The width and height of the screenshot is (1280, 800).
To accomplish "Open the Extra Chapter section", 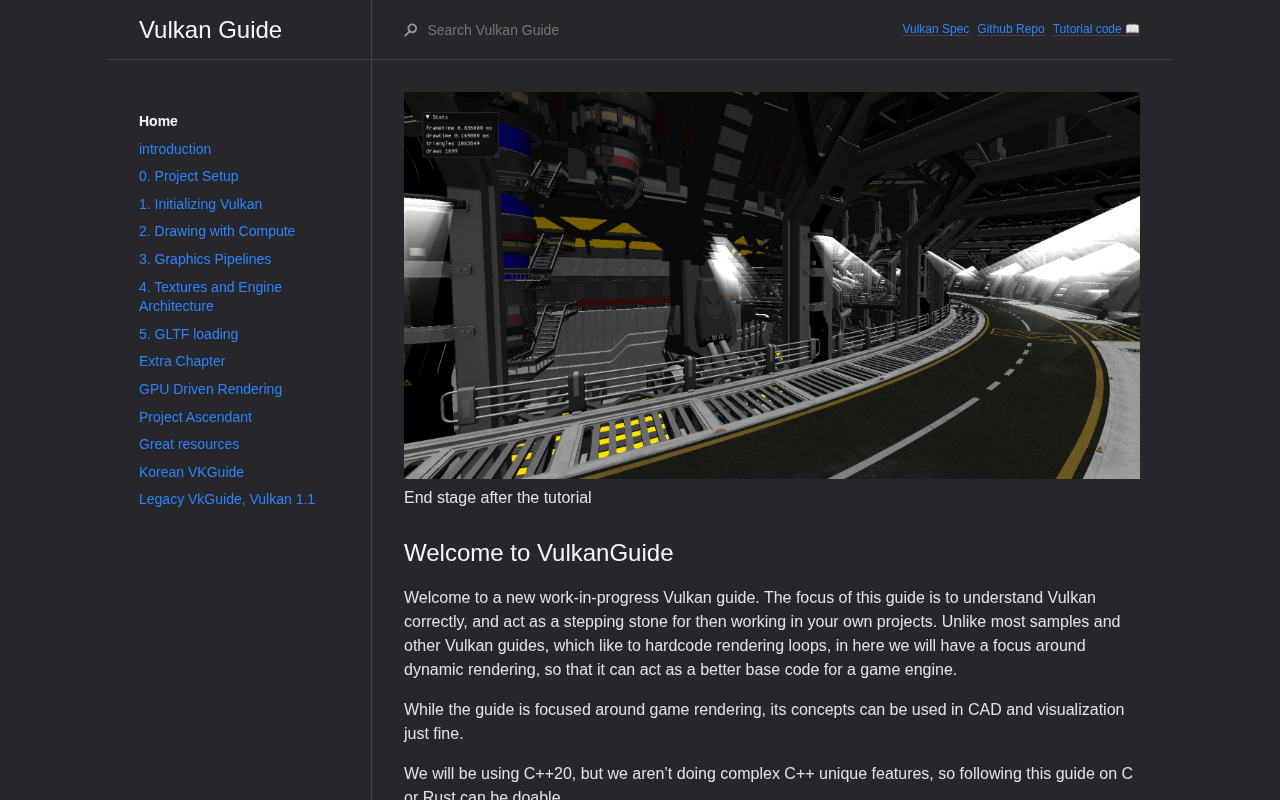I will pos(182,361).
